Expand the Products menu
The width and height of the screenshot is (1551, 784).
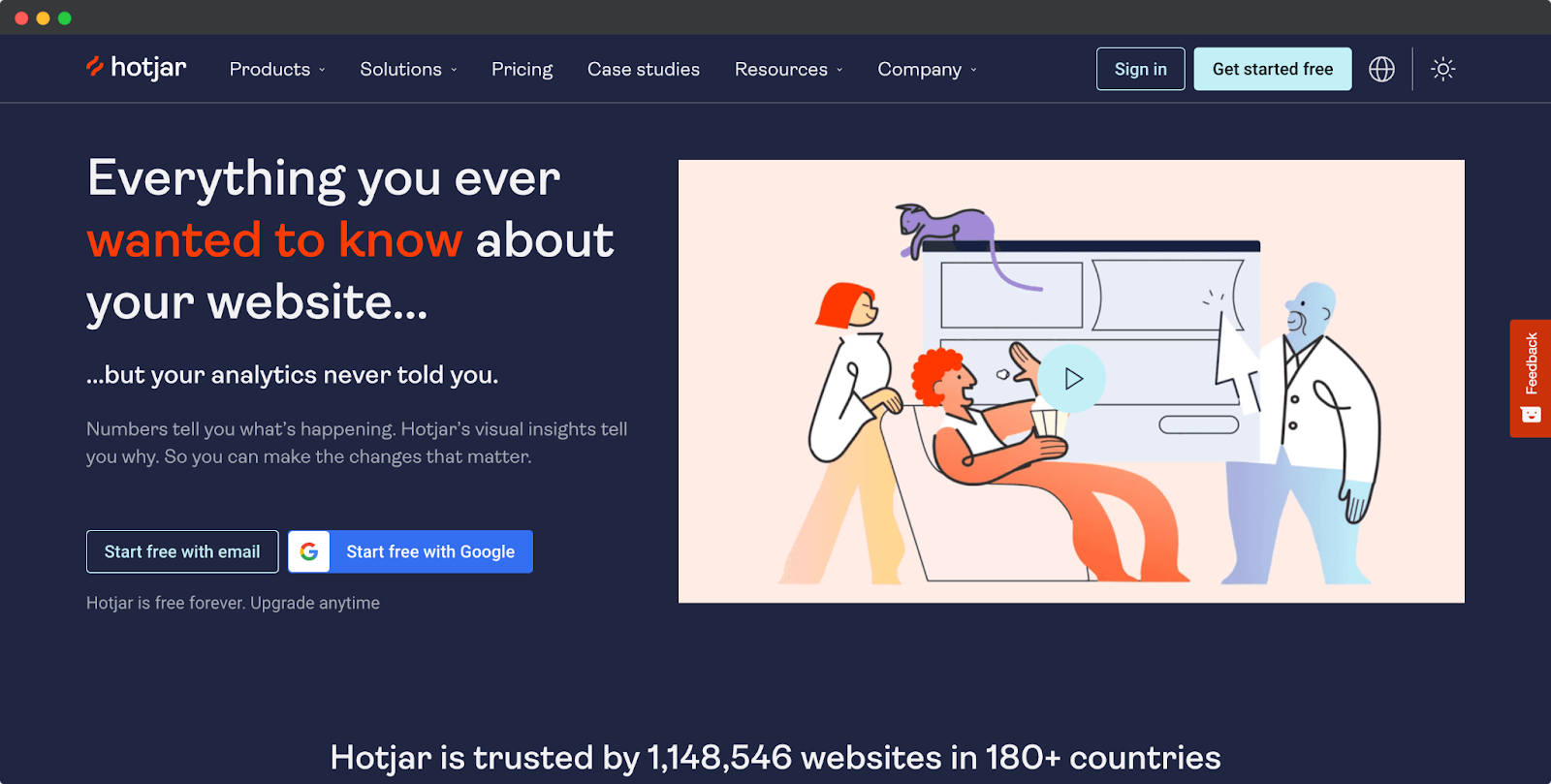[277, 69]
